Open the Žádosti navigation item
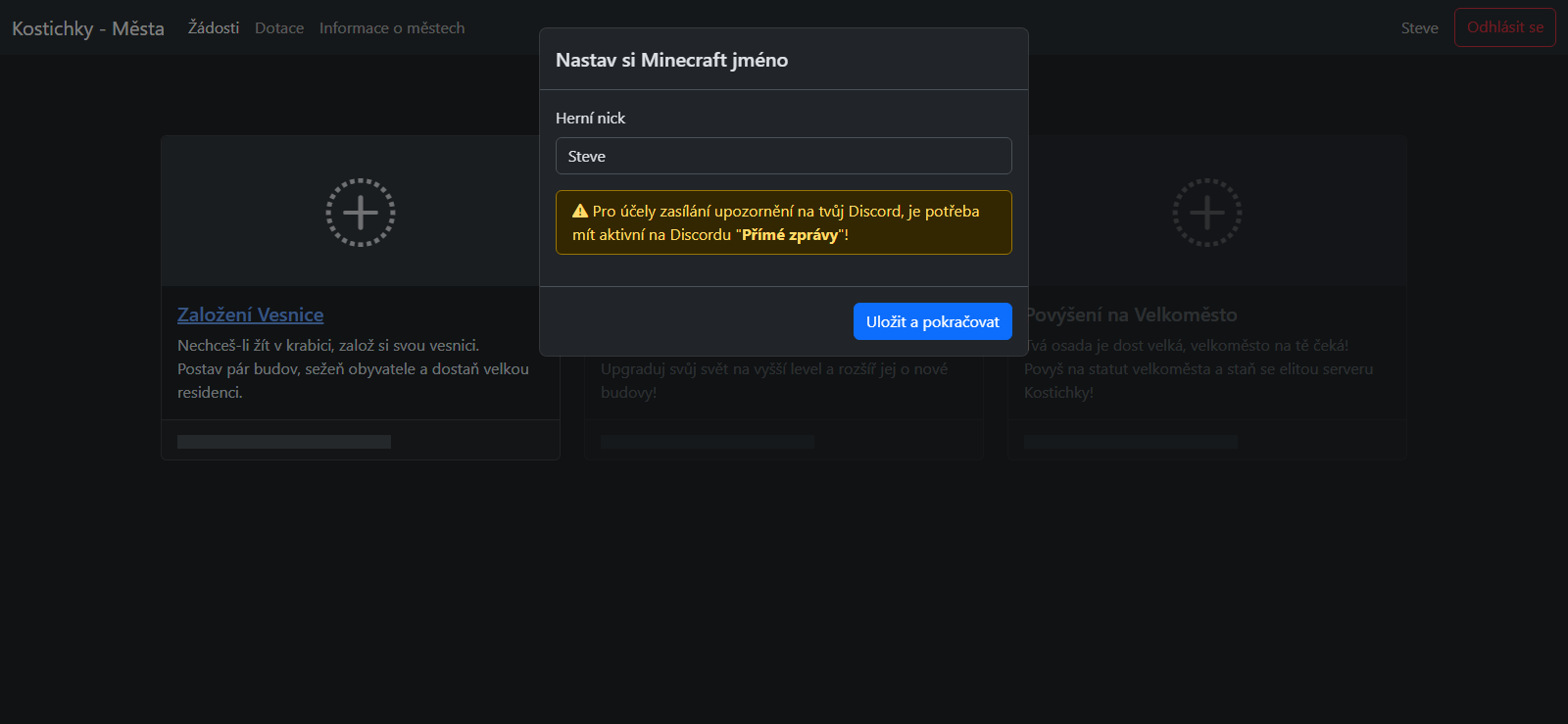Screen dimensions: 1568x724 pos(214,27)
